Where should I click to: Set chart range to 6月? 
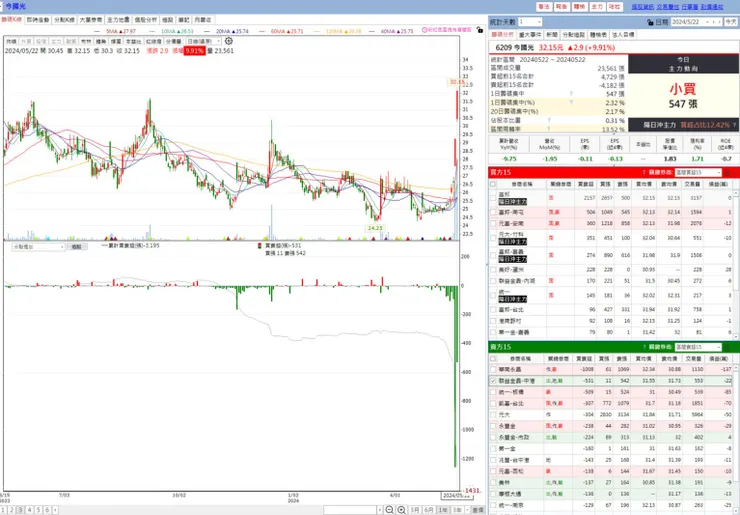pyautogui.click(x=429, y=510)
